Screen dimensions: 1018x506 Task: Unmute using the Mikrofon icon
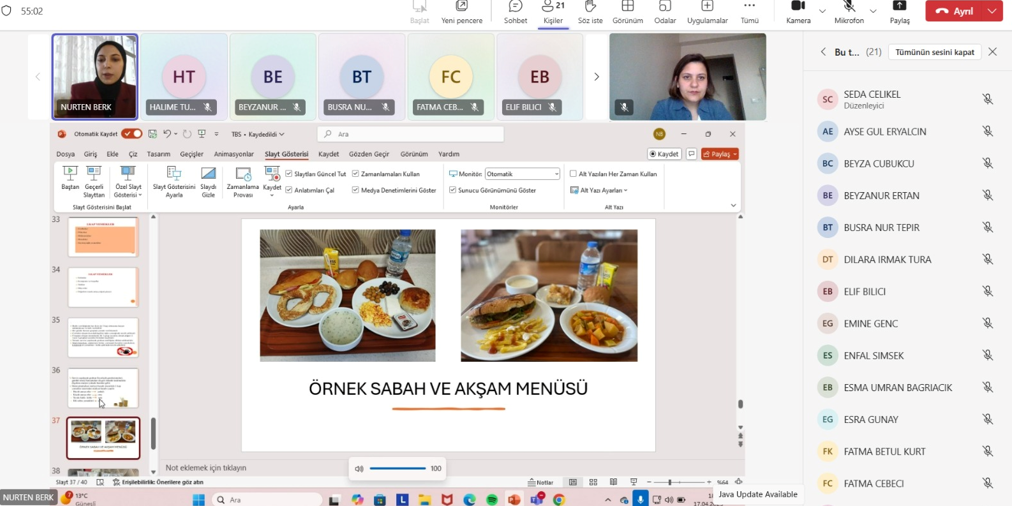[x=848, y=8]
